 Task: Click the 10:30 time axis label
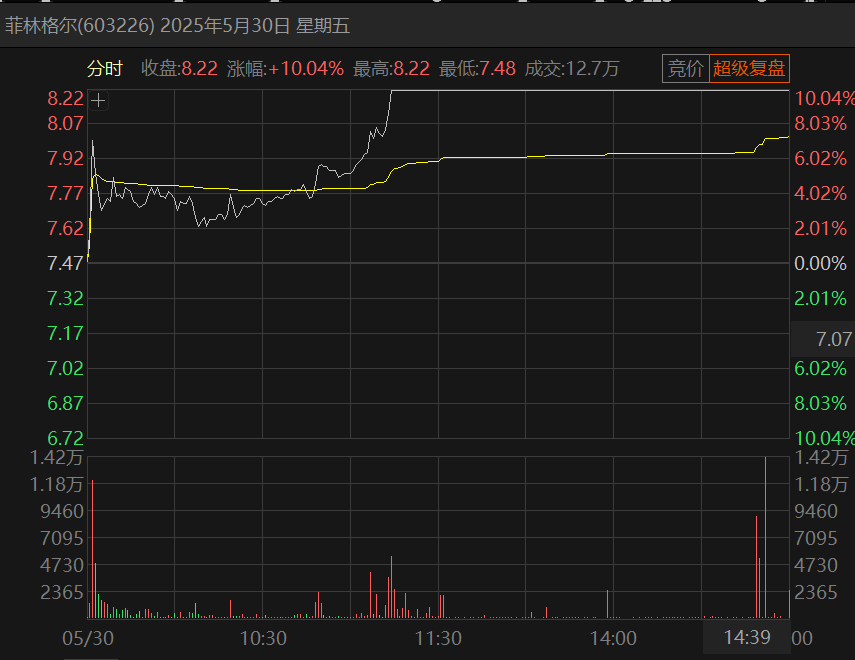pos(263,638)
